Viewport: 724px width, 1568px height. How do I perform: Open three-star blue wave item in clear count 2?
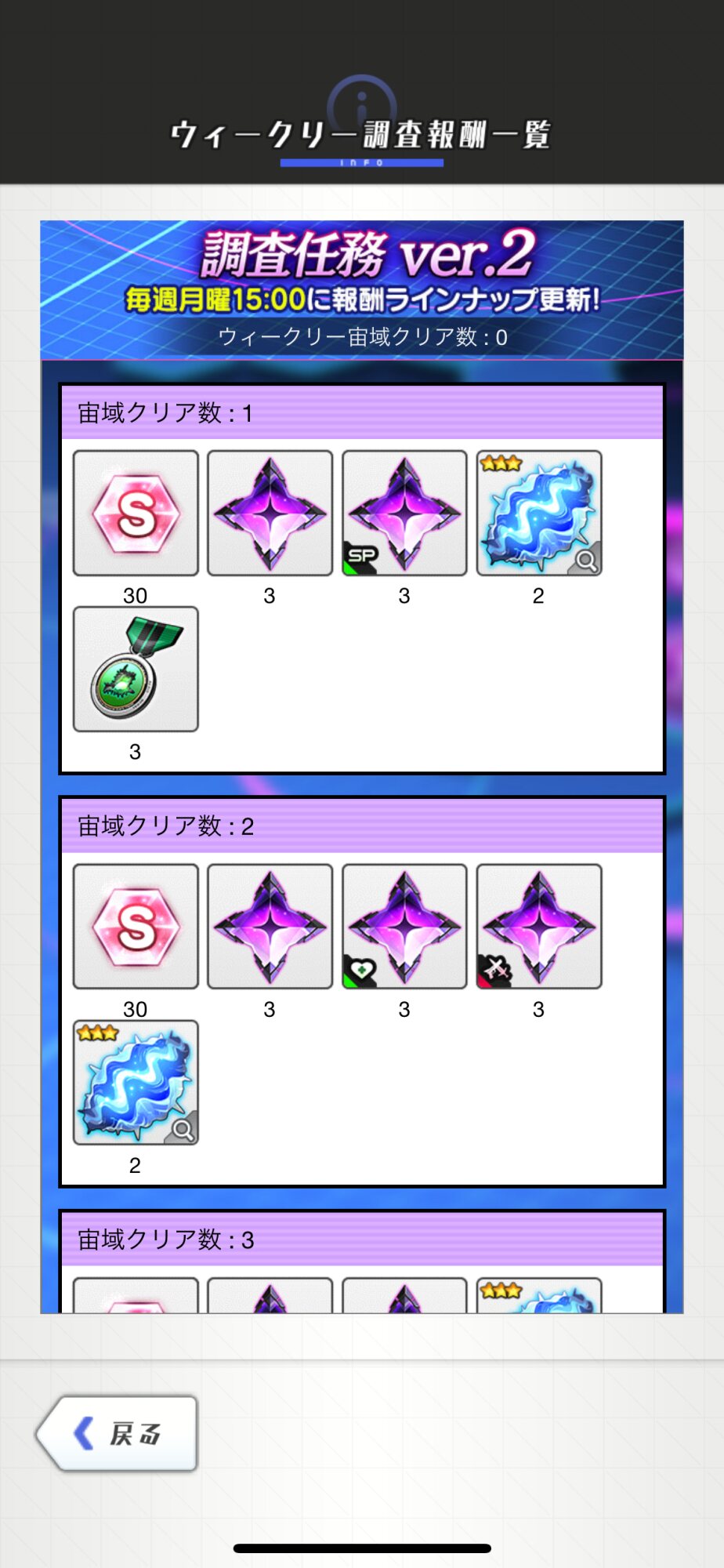136,1083
